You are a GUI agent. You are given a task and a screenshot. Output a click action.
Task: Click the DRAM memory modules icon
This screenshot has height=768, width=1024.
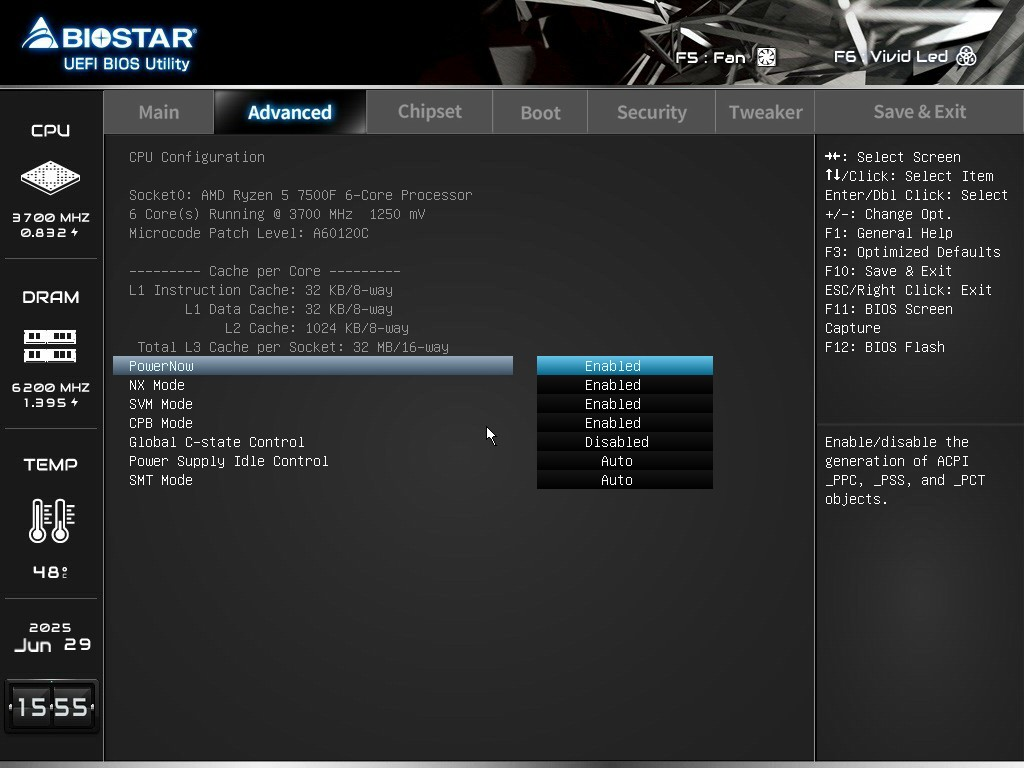tap(50, 345)
